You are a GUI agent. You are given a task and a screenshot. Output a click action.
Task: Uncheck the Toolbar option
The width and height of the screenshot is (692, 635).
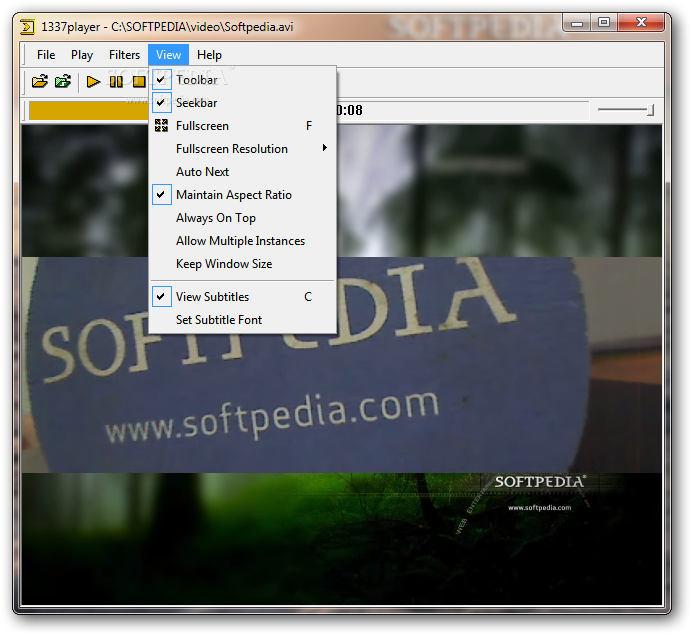[x=242, y=80]
